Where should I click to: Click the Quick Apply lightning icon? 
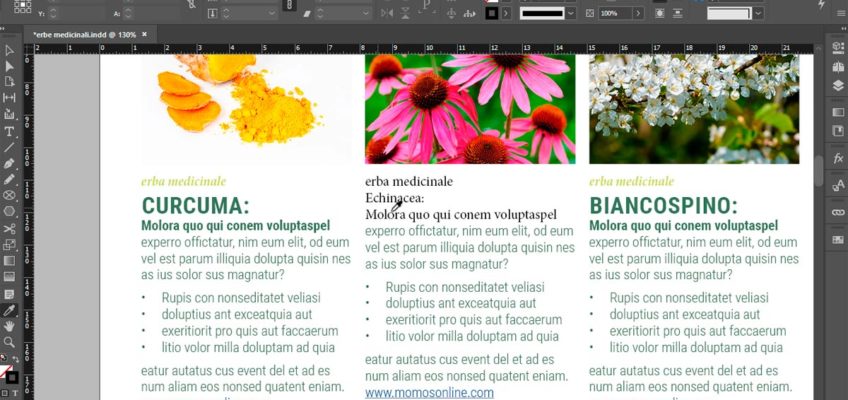822,4
